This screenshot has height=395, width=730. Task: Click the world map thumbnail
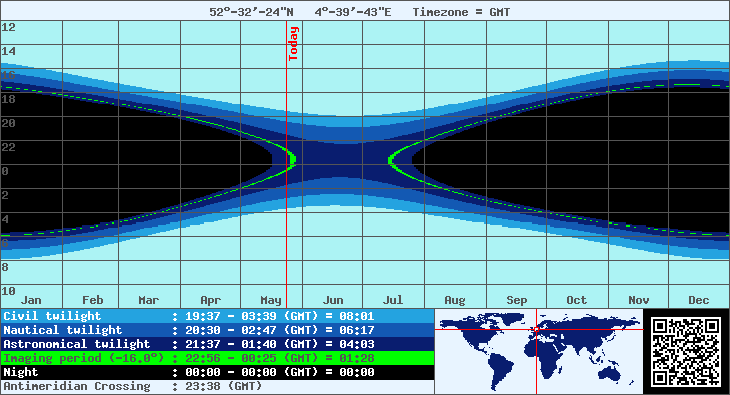tap(539, 352)
